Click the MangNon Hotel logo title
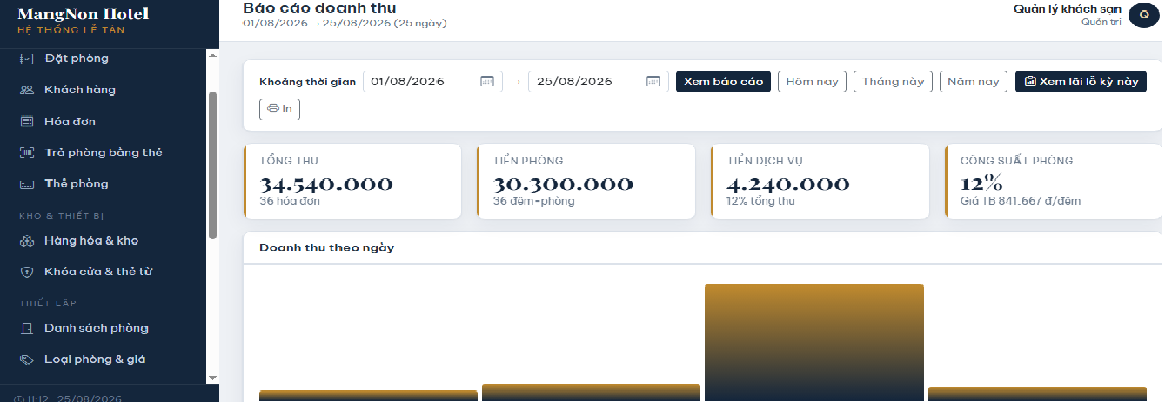The image size is (1162, 405). [83, 14]
